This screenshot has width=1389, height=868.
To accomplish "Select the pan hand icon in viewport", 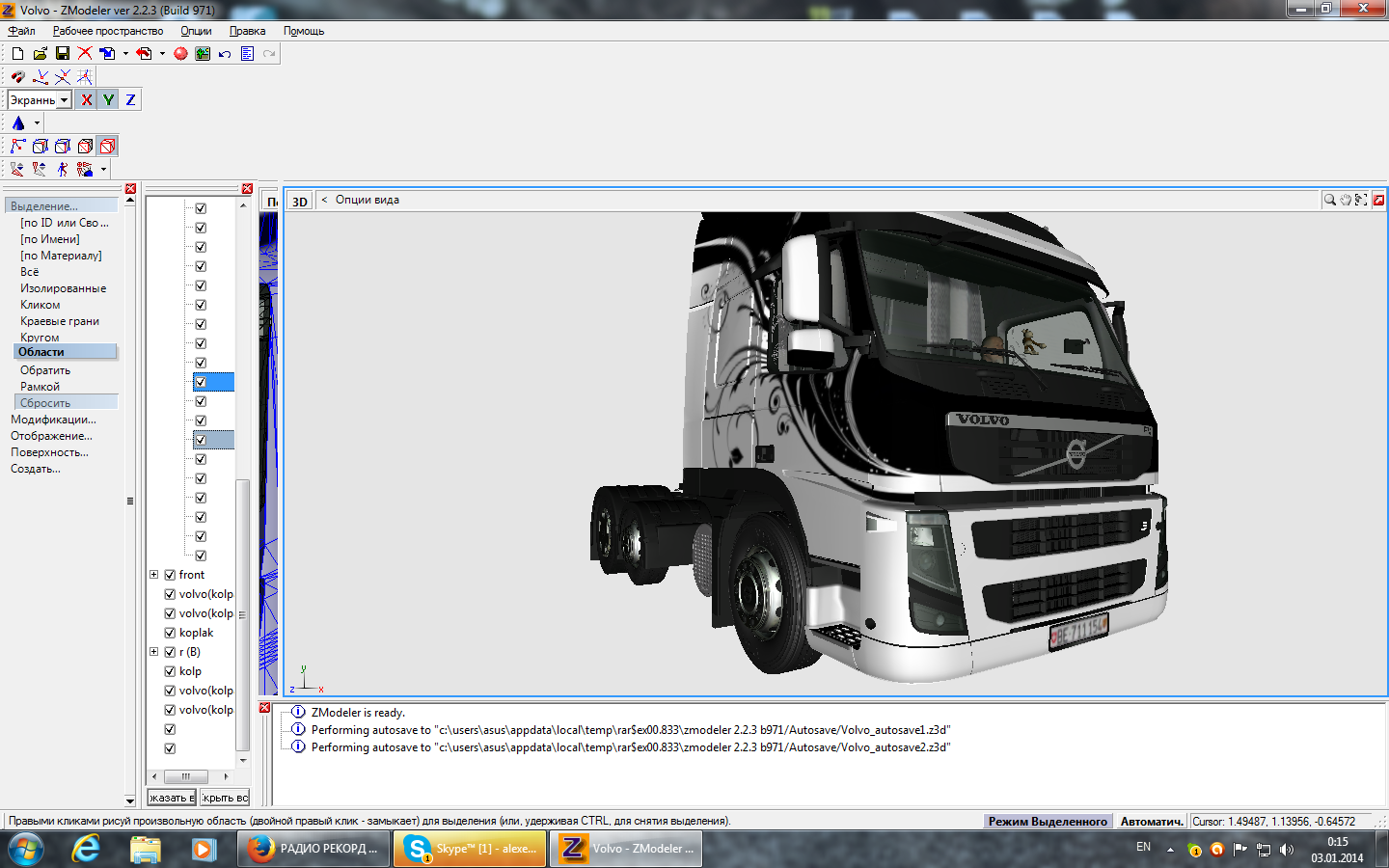I will pyautogui.click(x=1346, y=200).
